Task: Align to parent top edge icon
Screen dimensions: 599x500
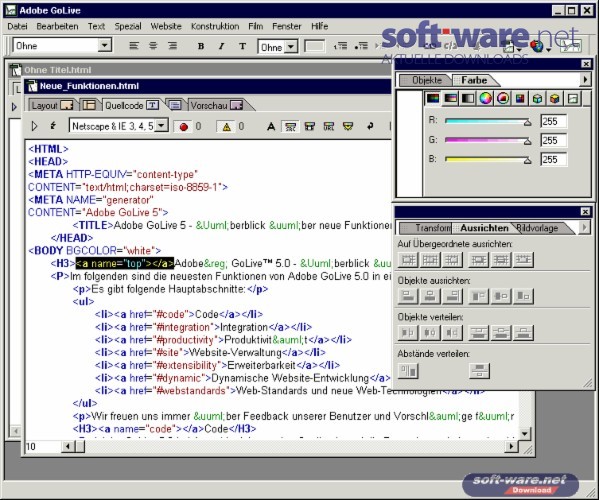Action: [479, 260]
